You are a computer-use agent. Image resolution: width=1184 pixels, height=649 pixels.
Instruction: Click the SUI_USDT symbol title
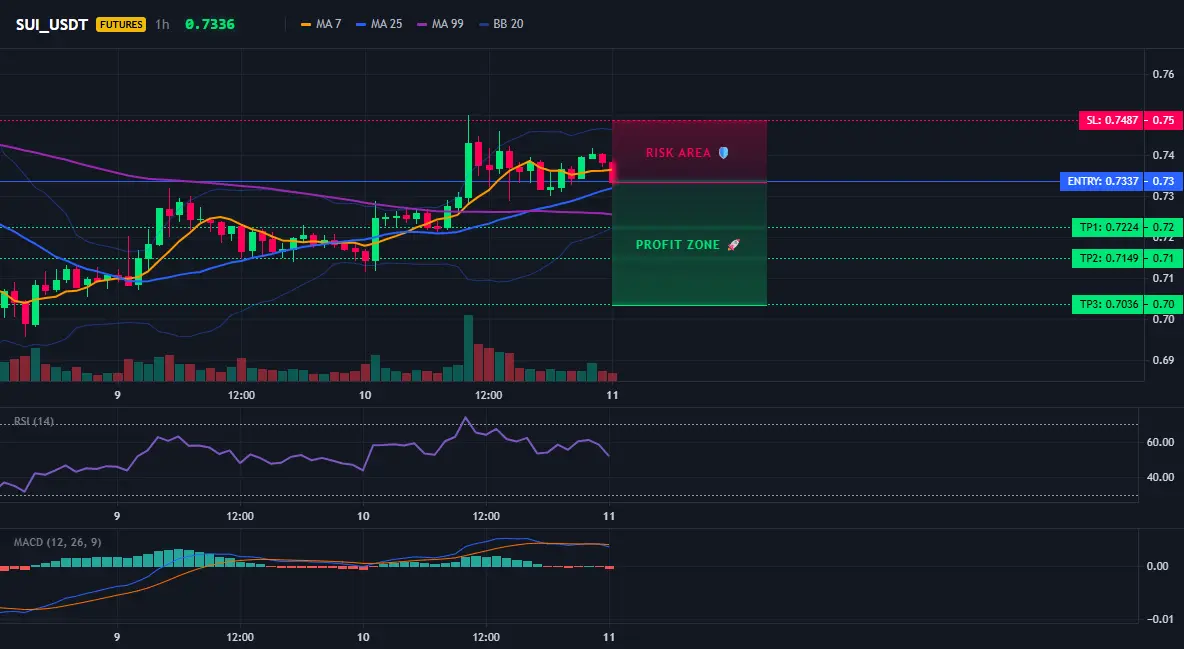(x=52, y=24)
